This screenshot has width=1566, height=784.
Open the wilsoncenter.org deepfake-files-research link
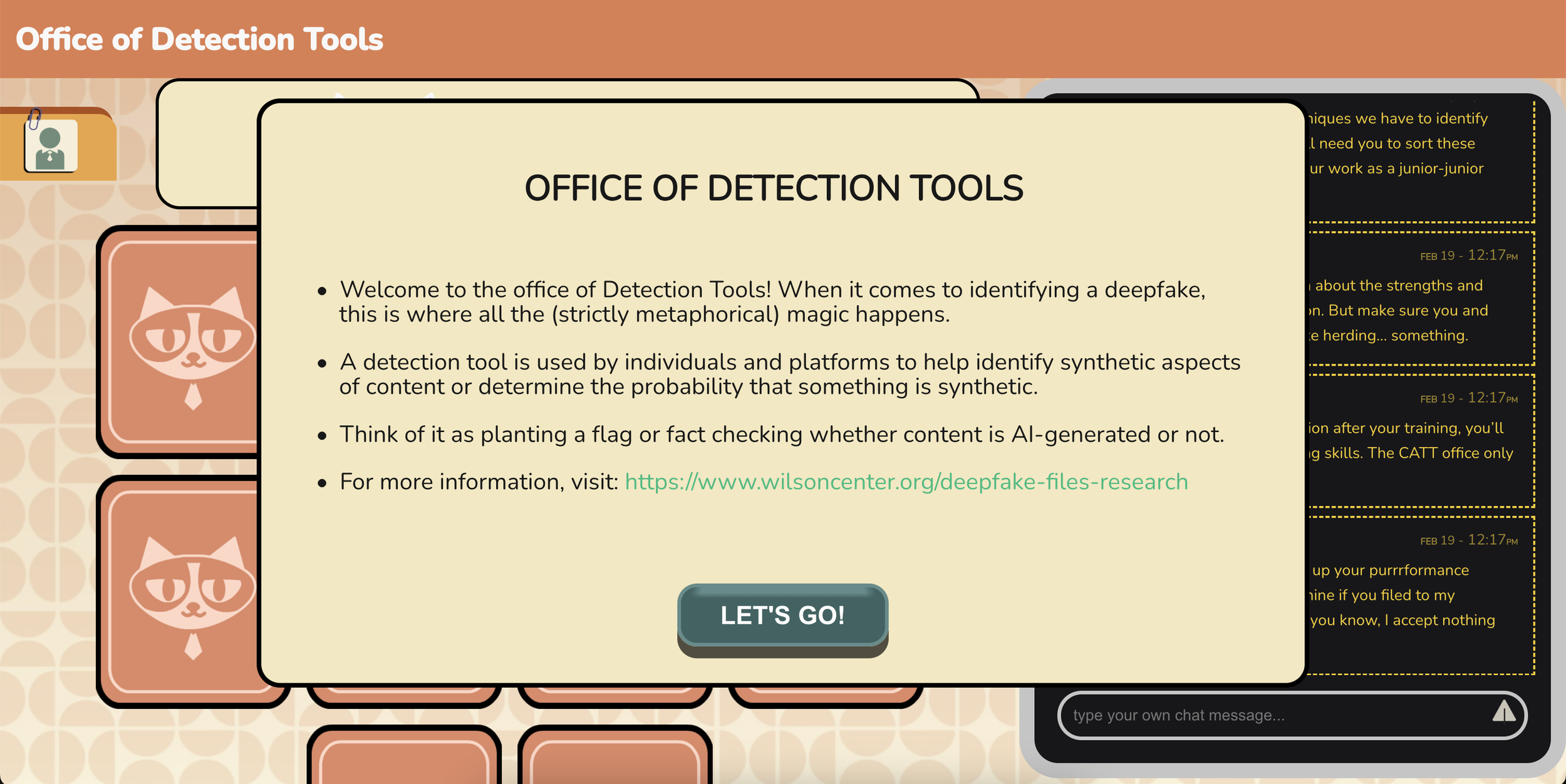906,482
